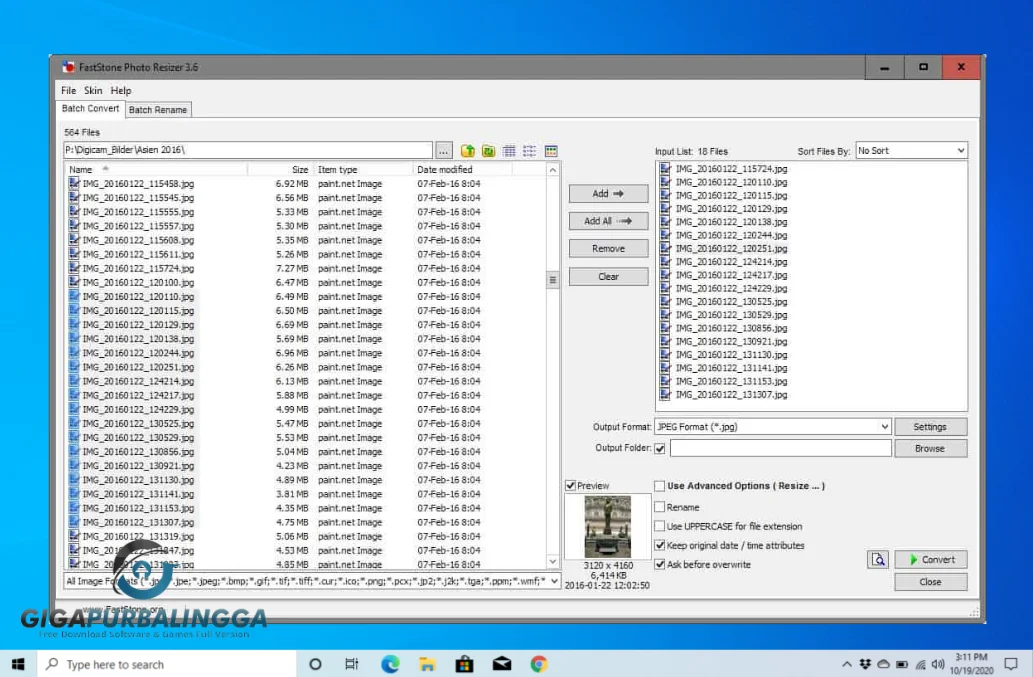Uncheck Ask before overwrite
The height and width of the screenshot is (677, 1033).
pos(658,563)
